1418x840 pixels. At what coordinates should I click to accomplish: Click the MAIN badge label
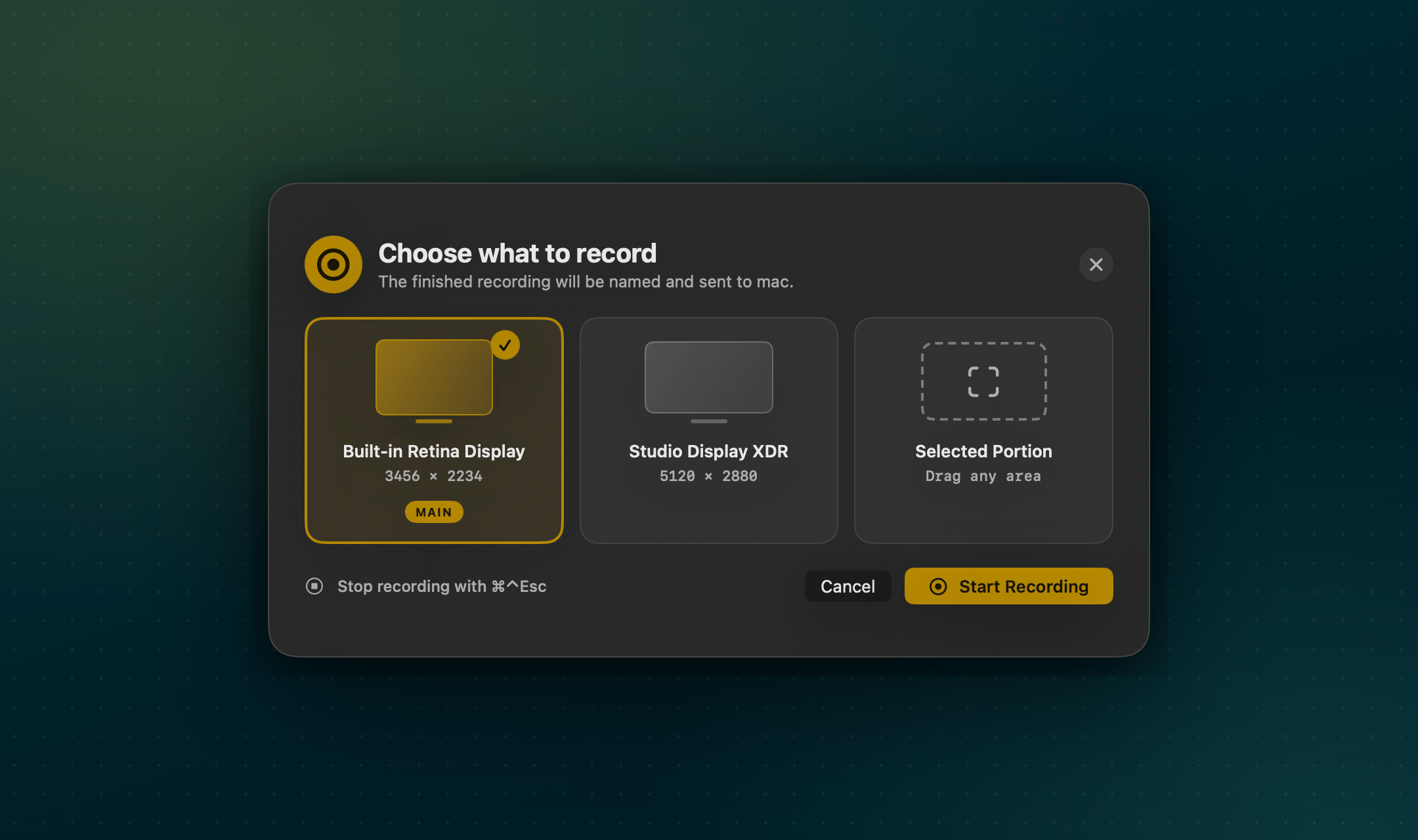click(x=434, y=512)
